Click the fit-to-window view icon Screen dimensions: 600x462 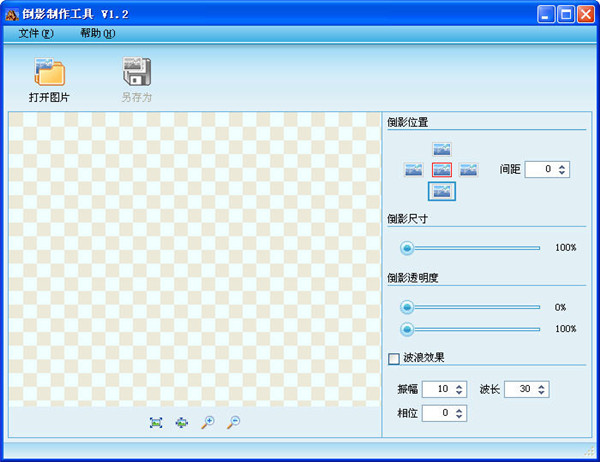tap(156, 423)
